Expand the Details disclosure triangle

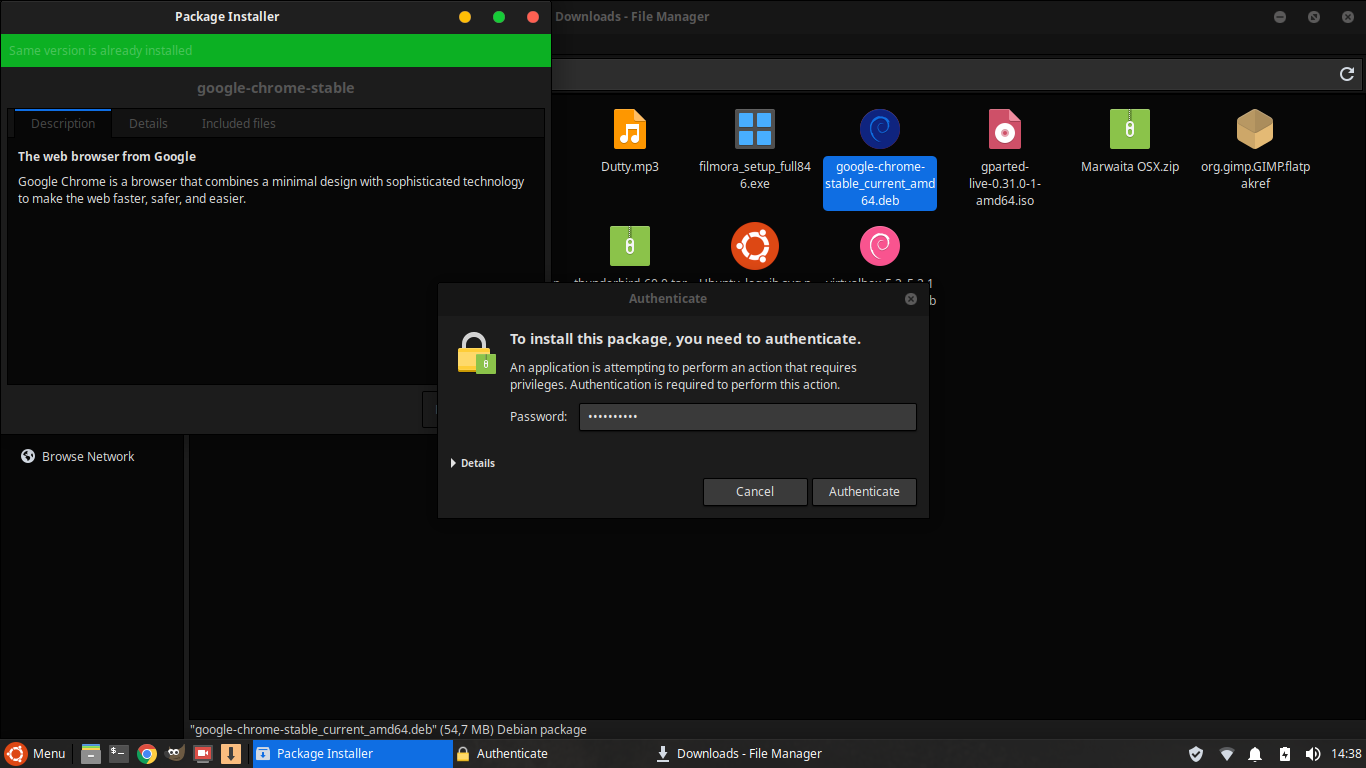pyautogui.click(x=454, y=463)
